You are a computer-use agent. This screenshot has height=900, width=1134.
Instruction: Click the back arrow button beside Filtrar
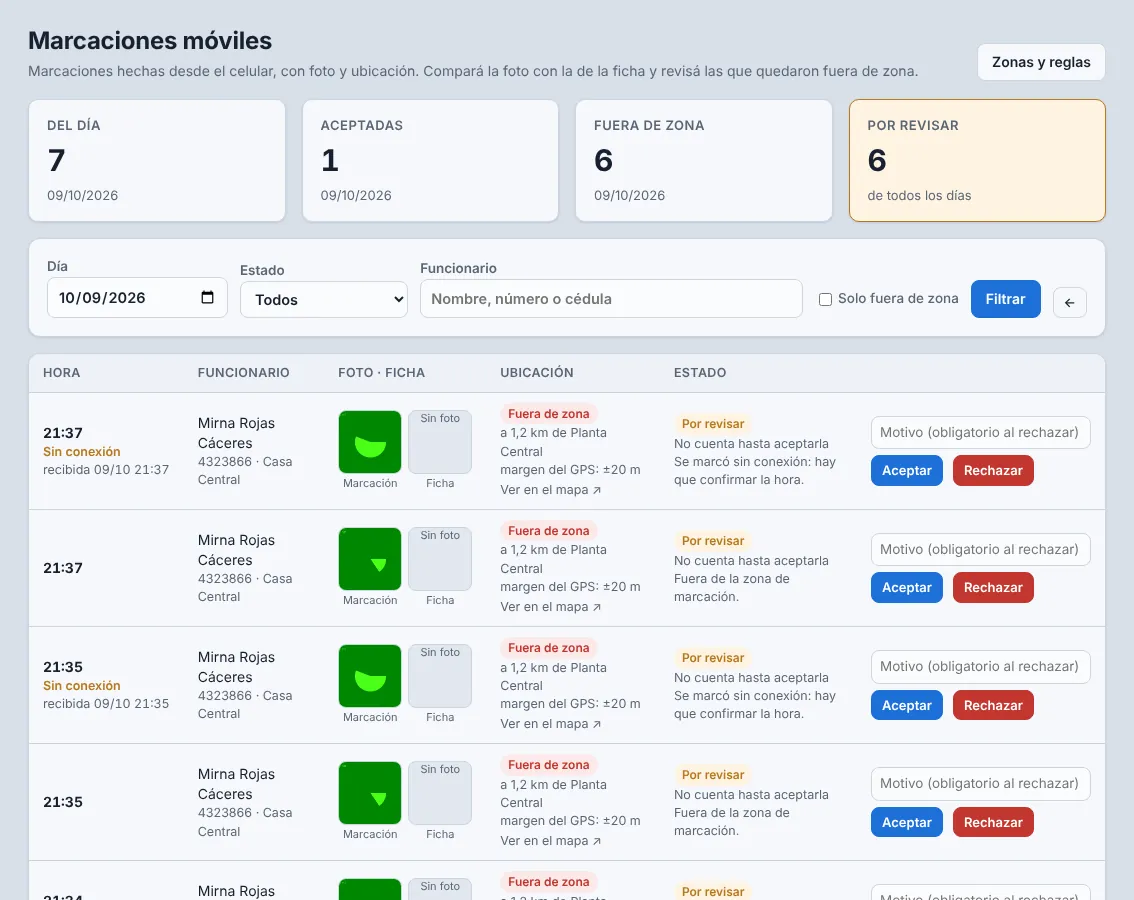(1070, 302)
